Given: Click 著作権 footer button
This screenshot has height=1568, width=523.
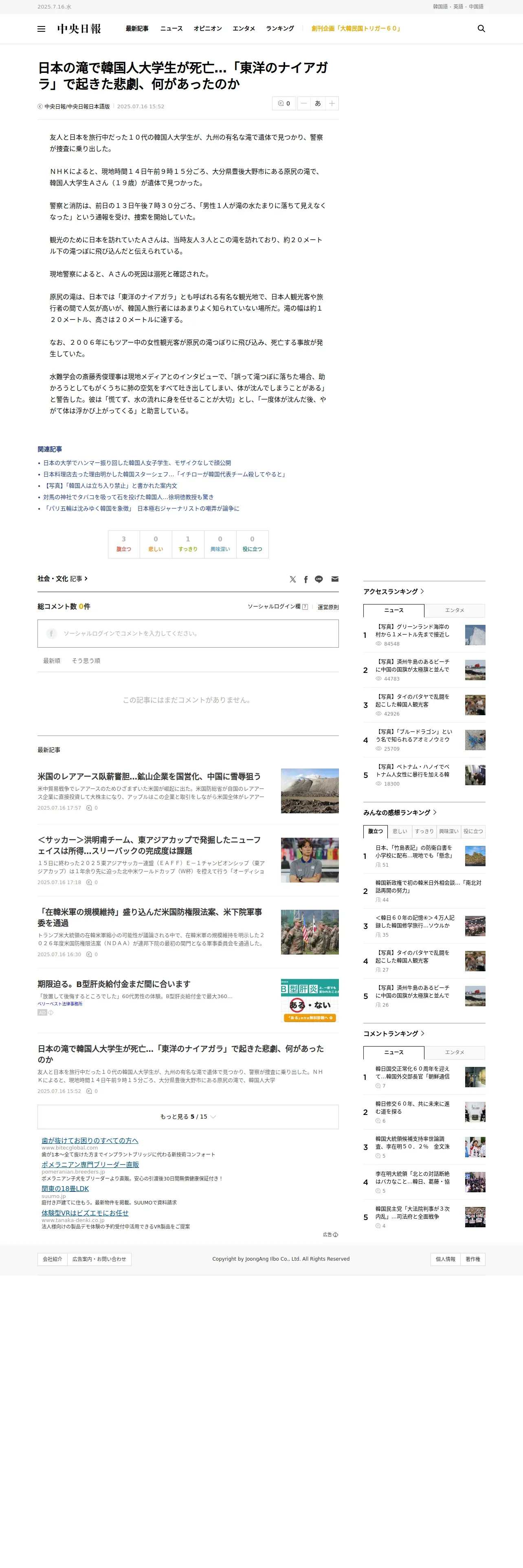Looking at the screenshot, I should click(473, 1259).
